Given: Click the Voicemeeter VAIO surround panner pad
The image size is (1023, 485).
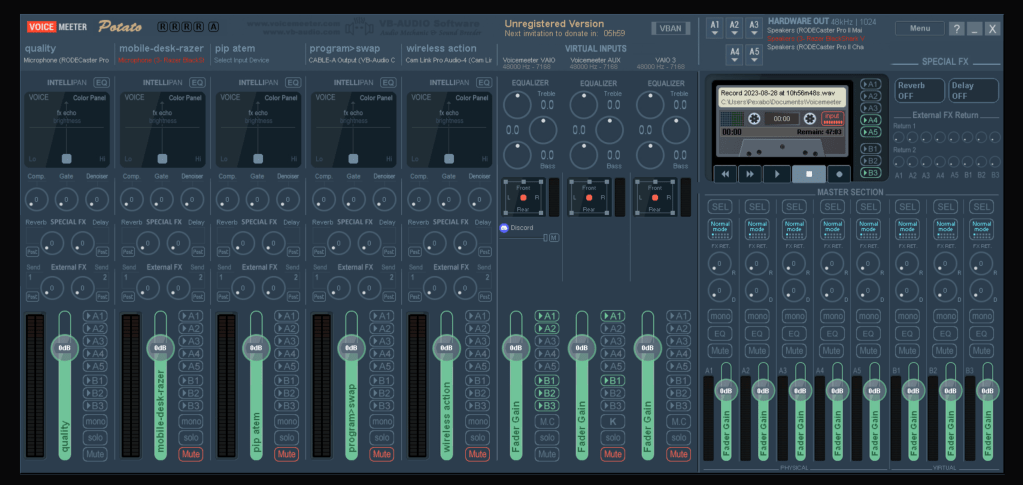Looking at the screenshot, I should pyautogui.click(x=523, y=197).
